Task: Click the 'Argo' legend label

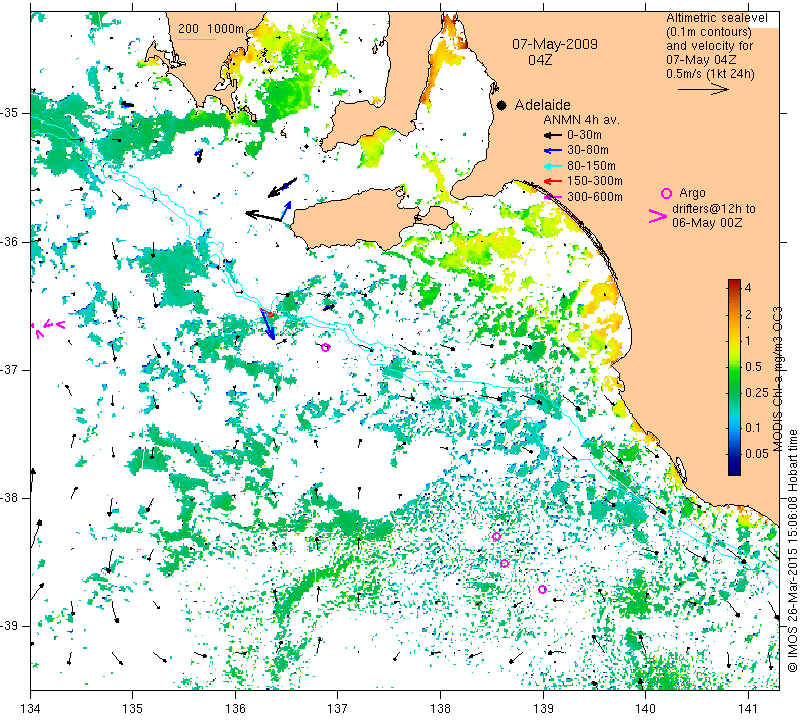Action: (692, 193)
